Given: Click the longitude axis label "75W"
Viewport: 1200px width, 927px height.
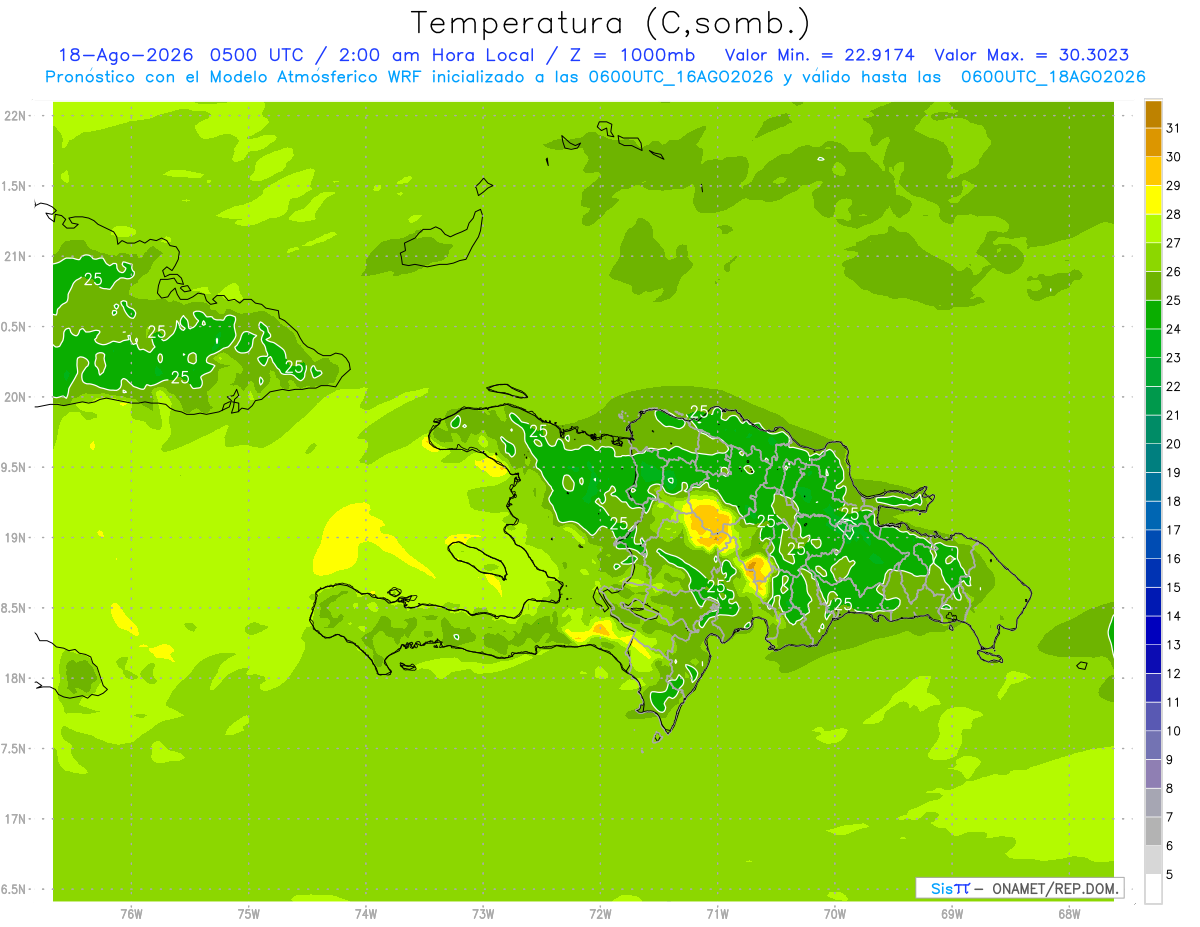Looking at the screenshot, I should 249,913.
